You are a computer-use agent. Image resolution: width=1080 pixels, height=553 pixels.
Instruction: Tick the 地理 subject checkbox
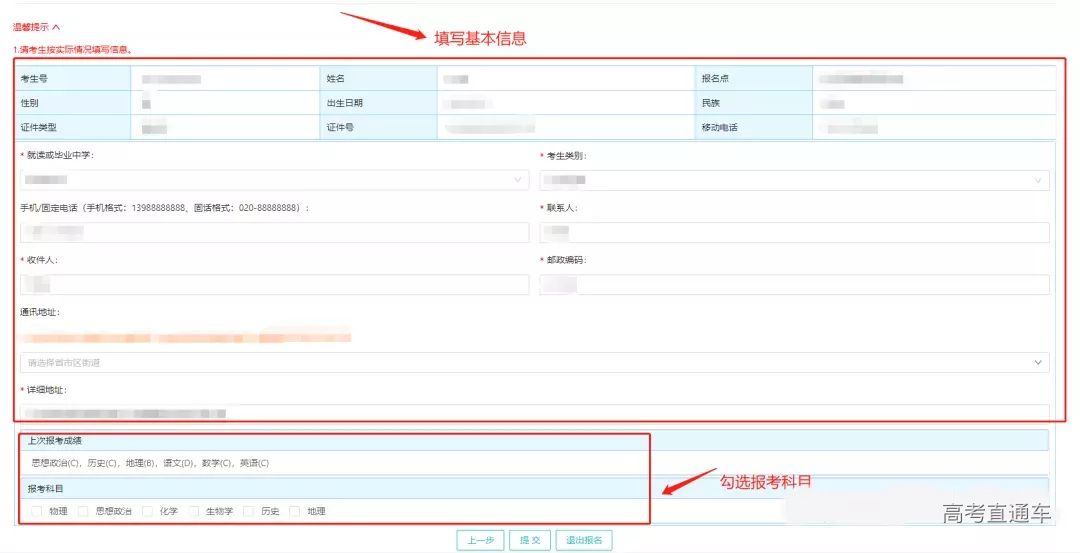point(295,511)
